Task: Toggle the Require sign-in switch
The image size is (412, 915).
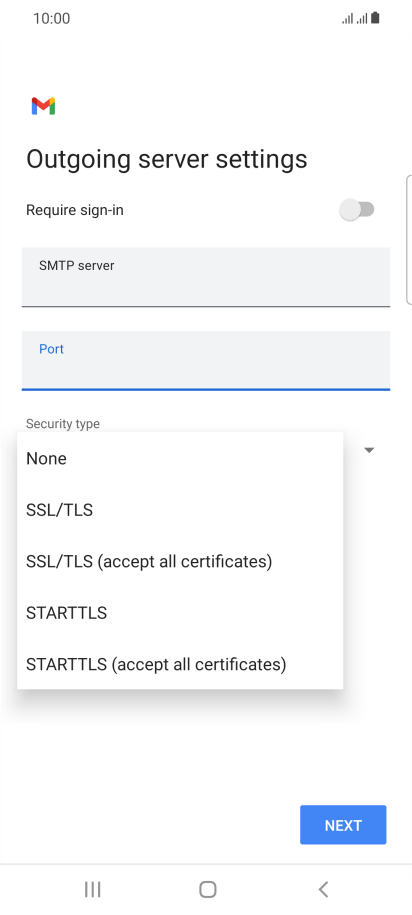Action: point(357,209)
